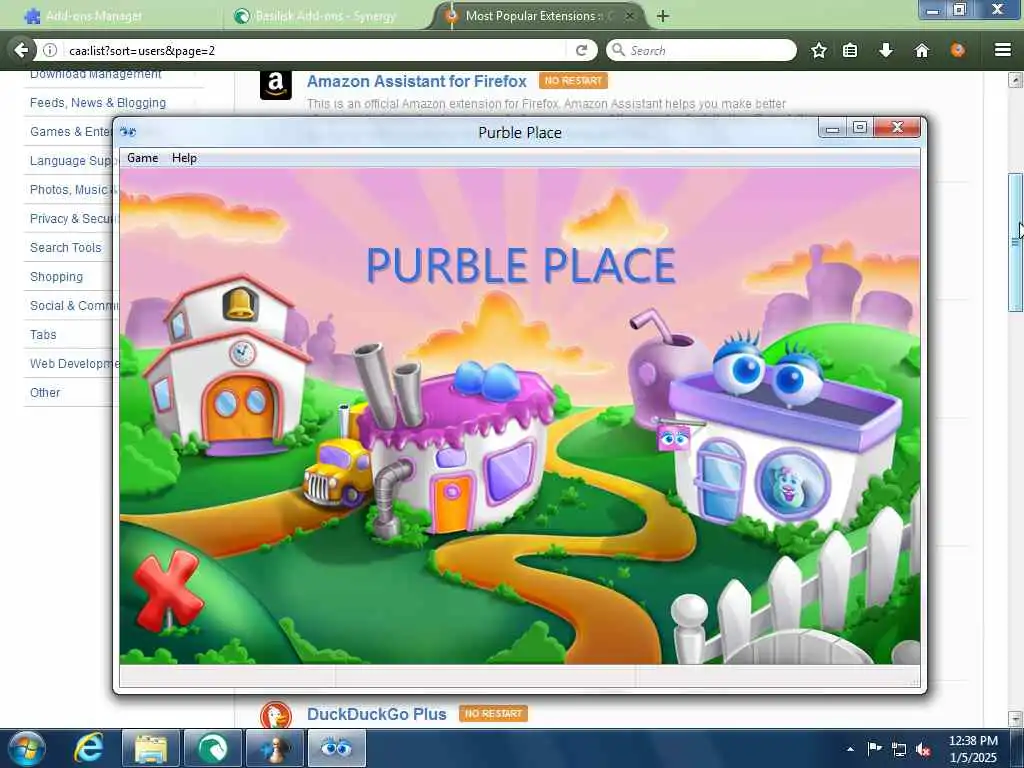Click the scrollbar down arrow
1024x768 pixels.
tap(1016, 718)
